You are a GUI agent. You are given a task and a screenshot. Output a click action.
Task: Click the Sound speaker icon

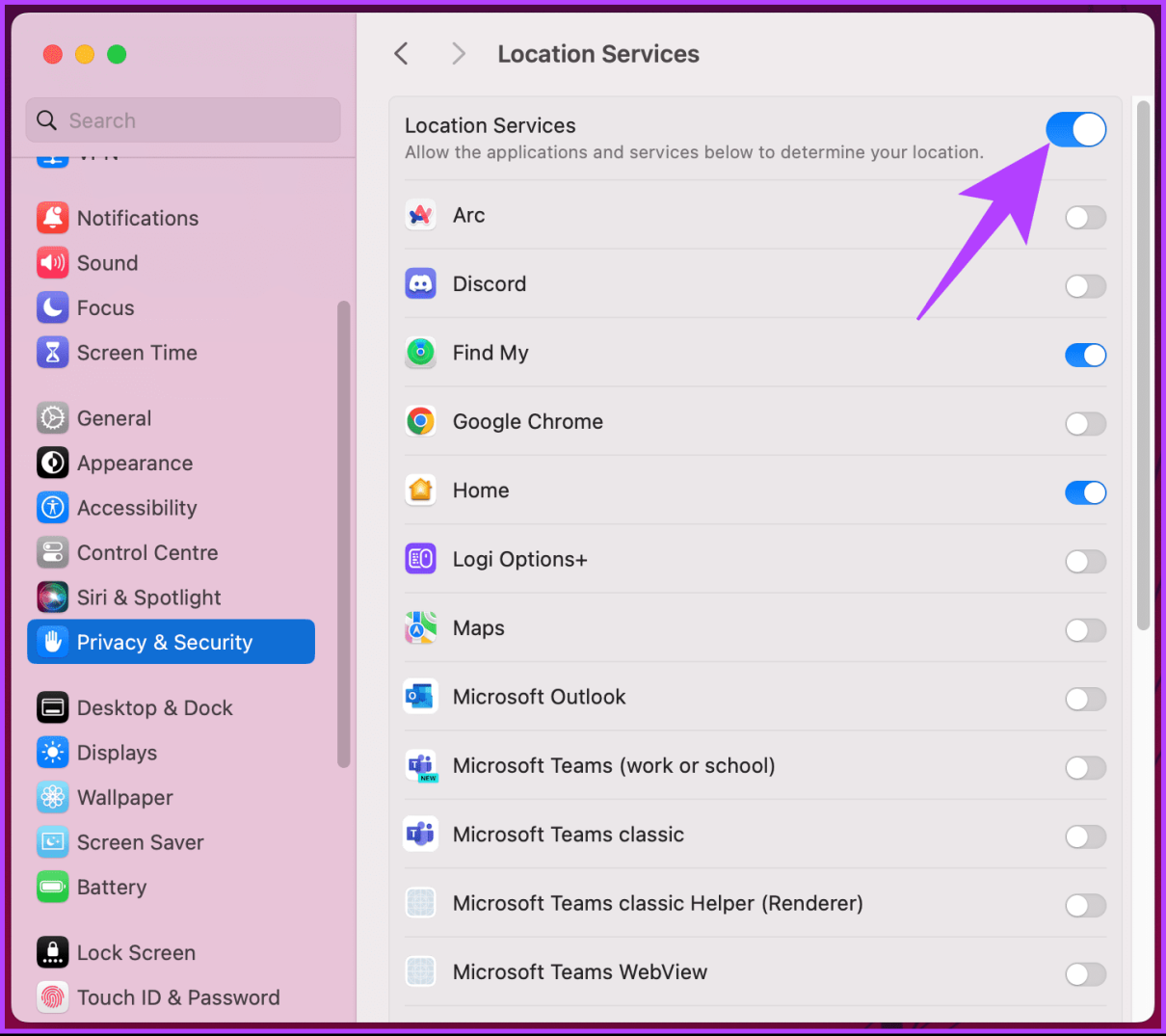(x=53, y=263)
